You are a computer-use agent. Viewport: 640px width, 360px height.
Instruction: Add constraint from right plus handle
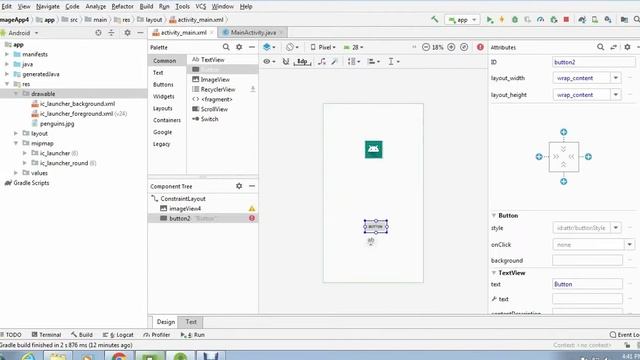click(588, 157)
